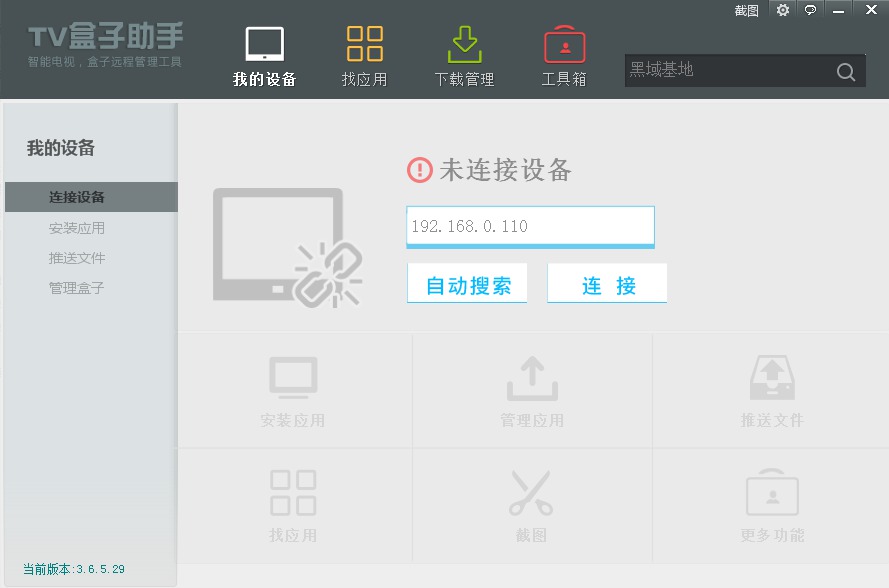Switch to the 找应用 tab
This screenshot has height=588, width=889.
[365, 57]
